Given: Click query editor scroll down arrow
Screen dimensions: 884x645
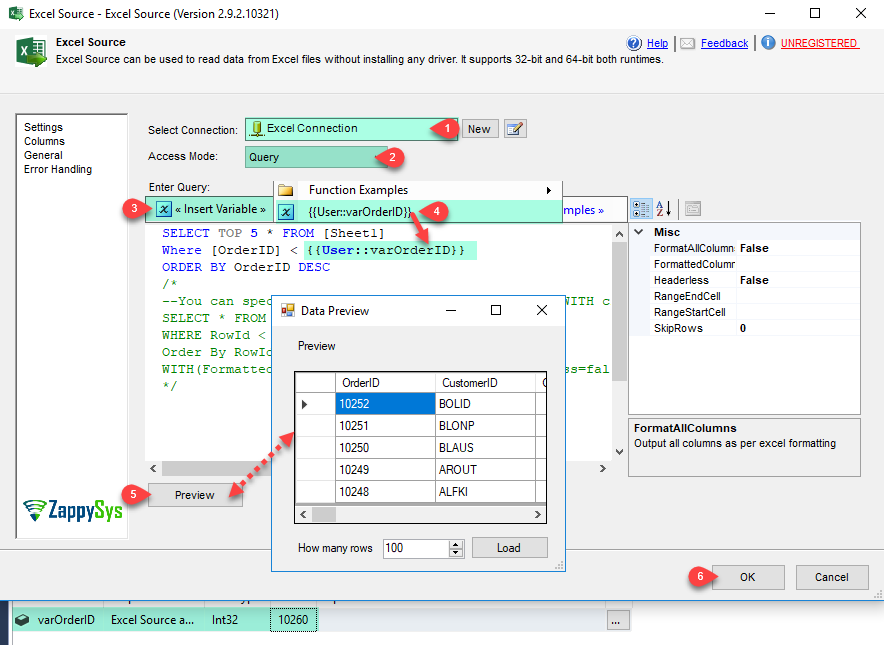Looking at the screenshot, I should (619, 452).
